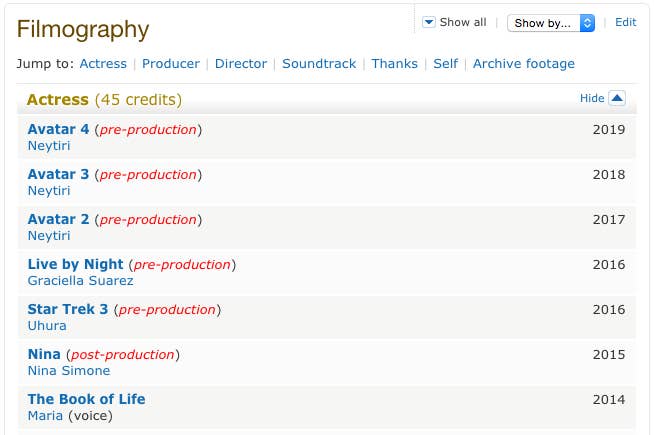
Task: Click the Hide collapse arrow icon
Action: (x=617, y=98)
